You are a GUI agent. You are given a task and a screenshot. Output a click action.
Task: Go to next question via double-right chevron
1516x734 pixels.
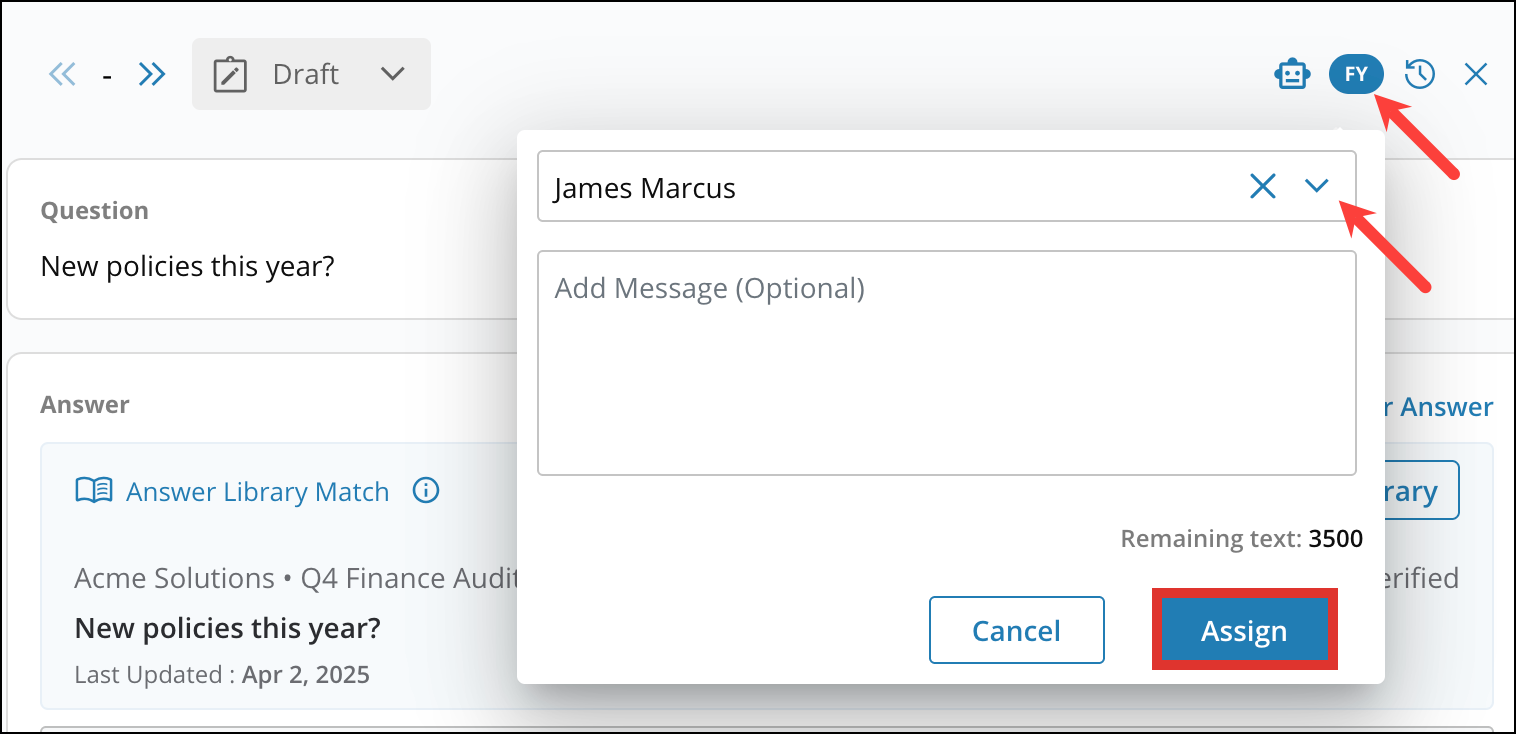[152, 73]
